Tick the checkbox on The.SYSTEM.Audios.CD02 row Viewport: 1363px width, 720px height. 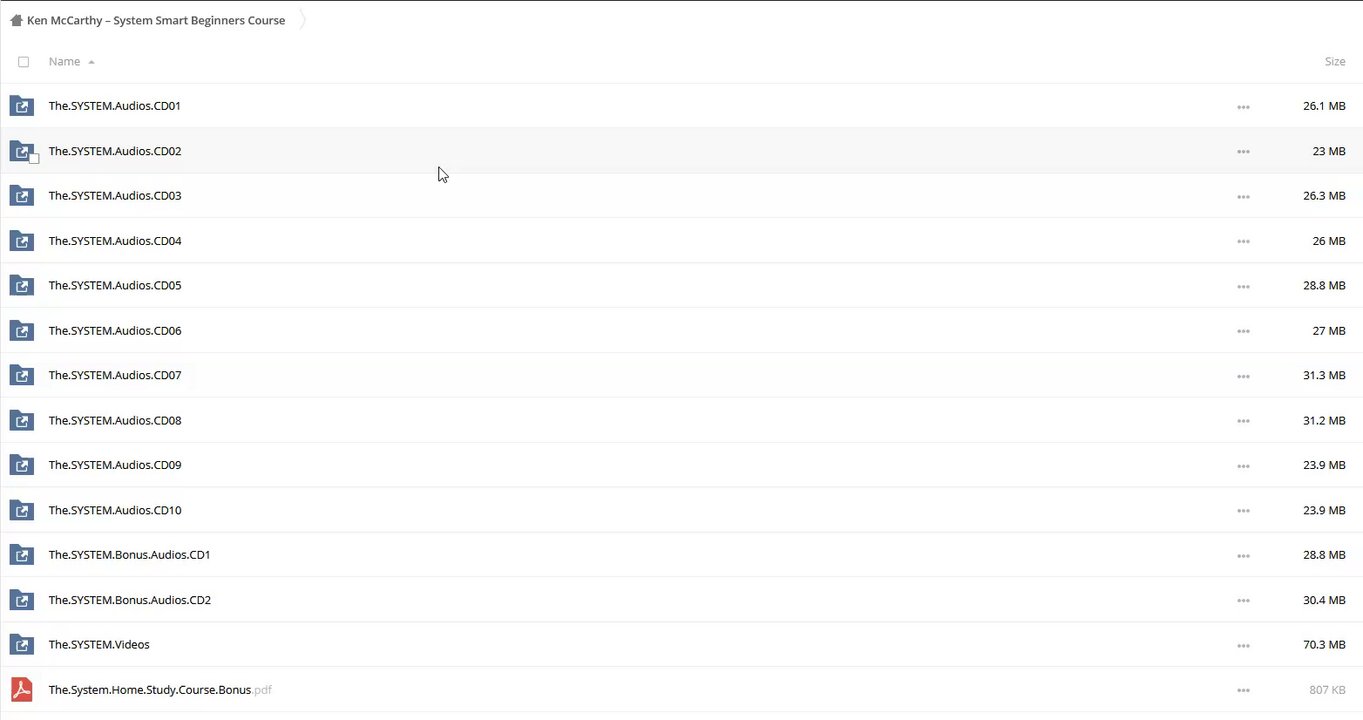[34, 159]
